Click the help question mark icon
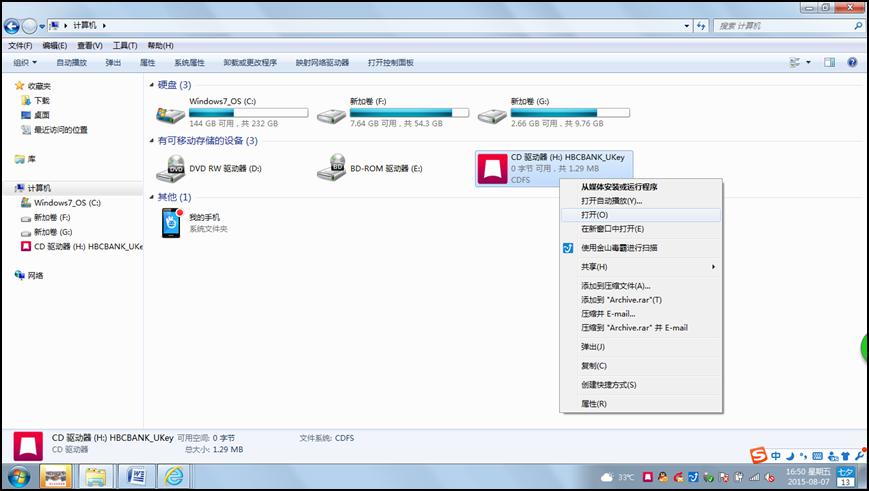 coord(852,62)
